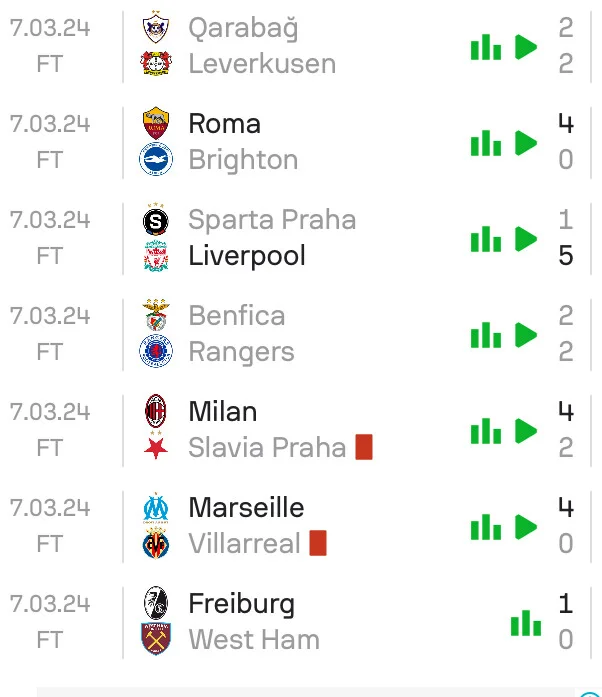The height and width of the screenshot is (697, 602).
Task: Play Qarabağ vs Leverkusen highlights
Action: [x=526, y=47]
